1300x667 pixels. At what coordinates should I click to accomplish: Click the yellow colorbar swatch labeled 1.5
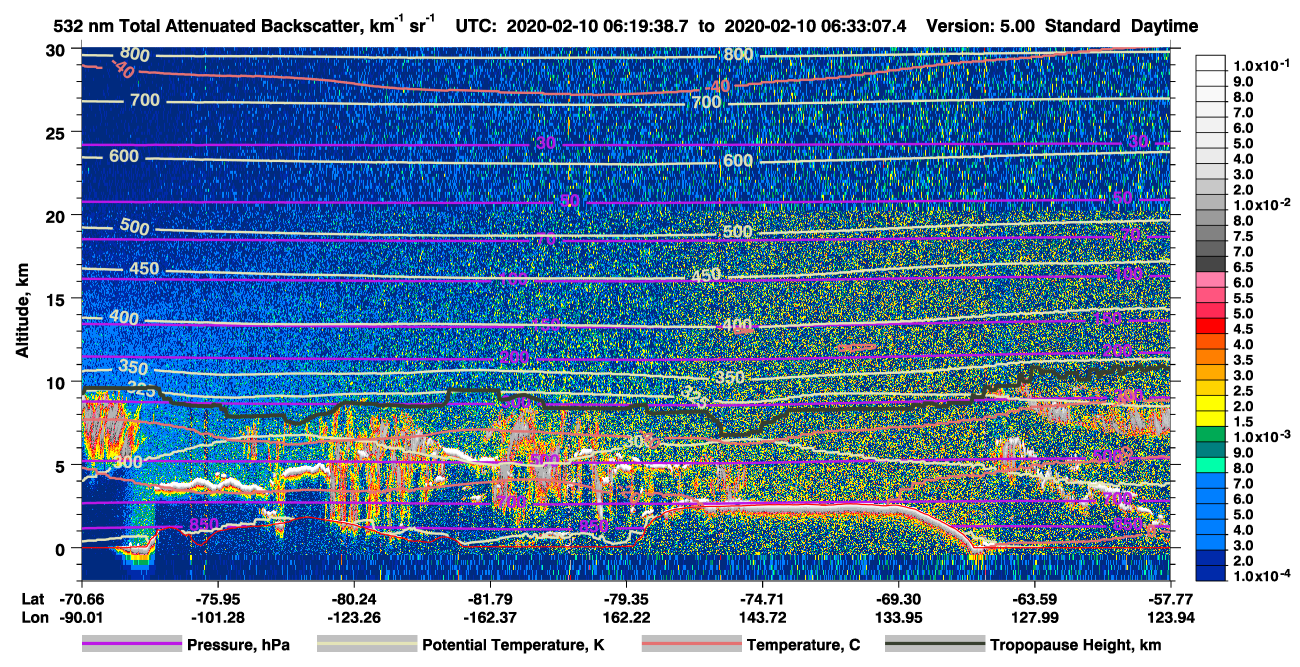tap(1211, 418)
